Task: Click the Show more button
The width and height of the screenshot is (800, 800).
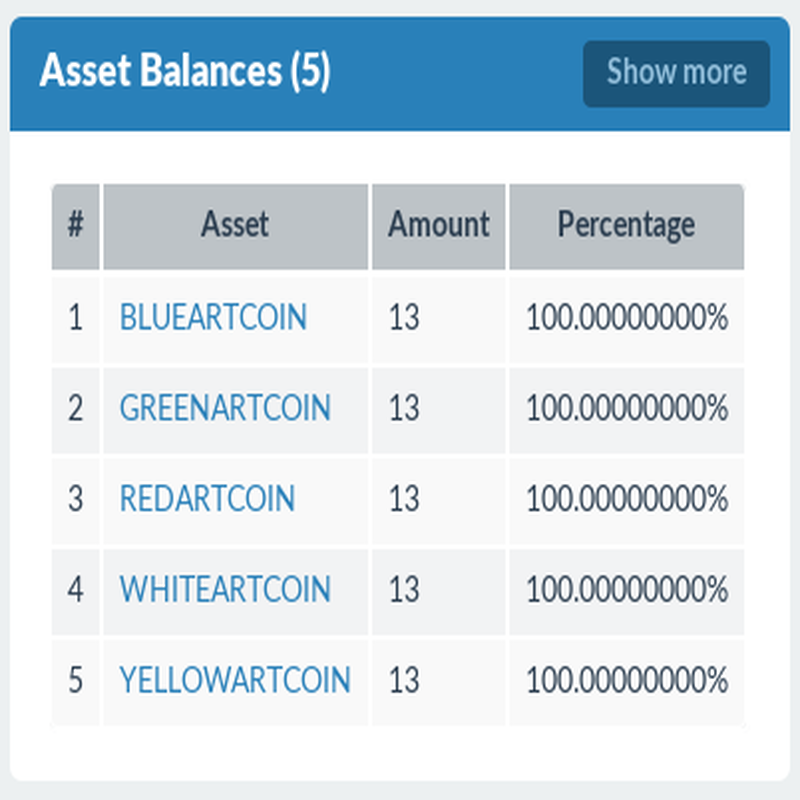Action: pyautogui.click(x=676, y=73)
